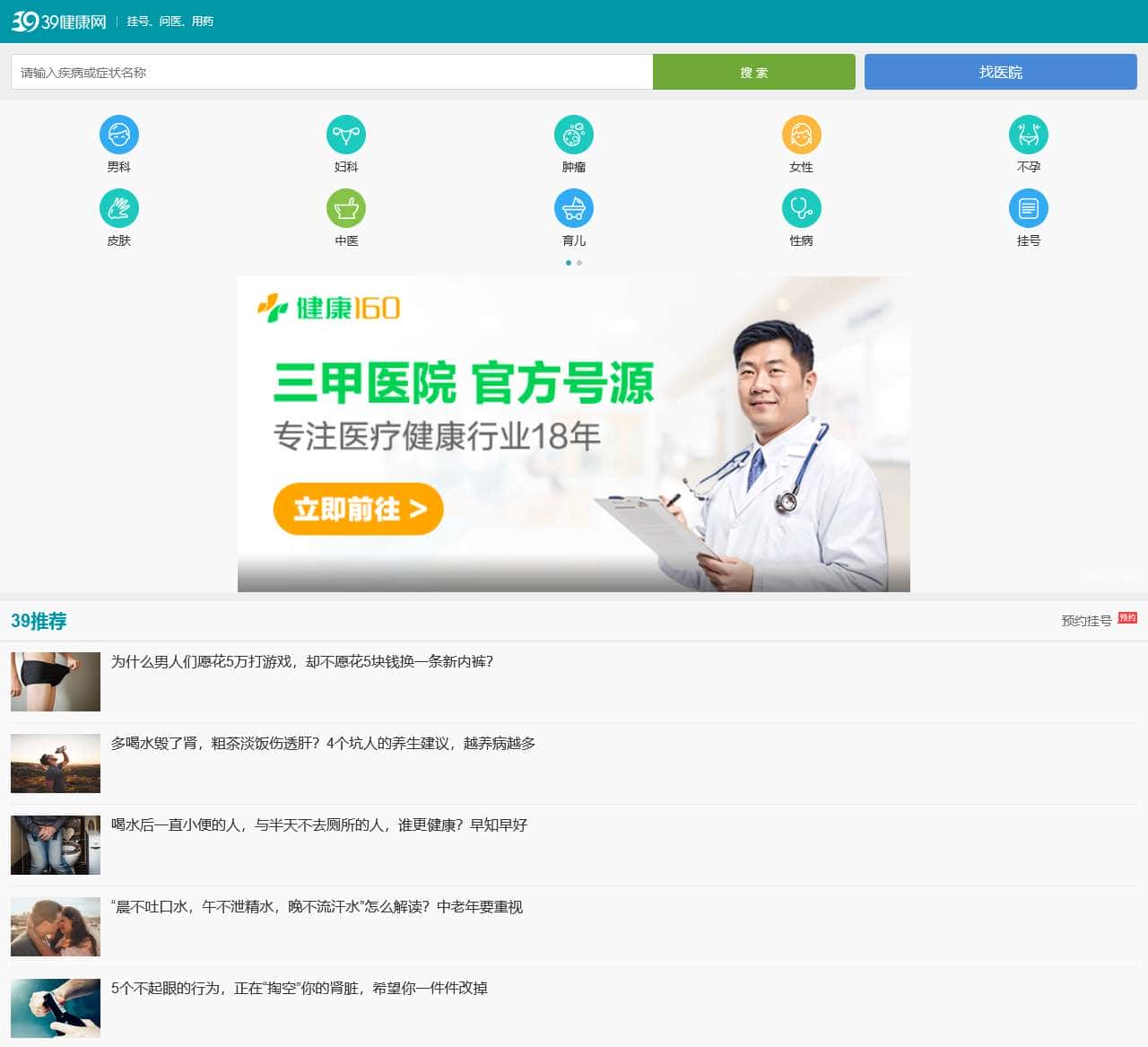Open the 性病 category icon
Screen dimensions: 1148x1047
click(801, 208)
